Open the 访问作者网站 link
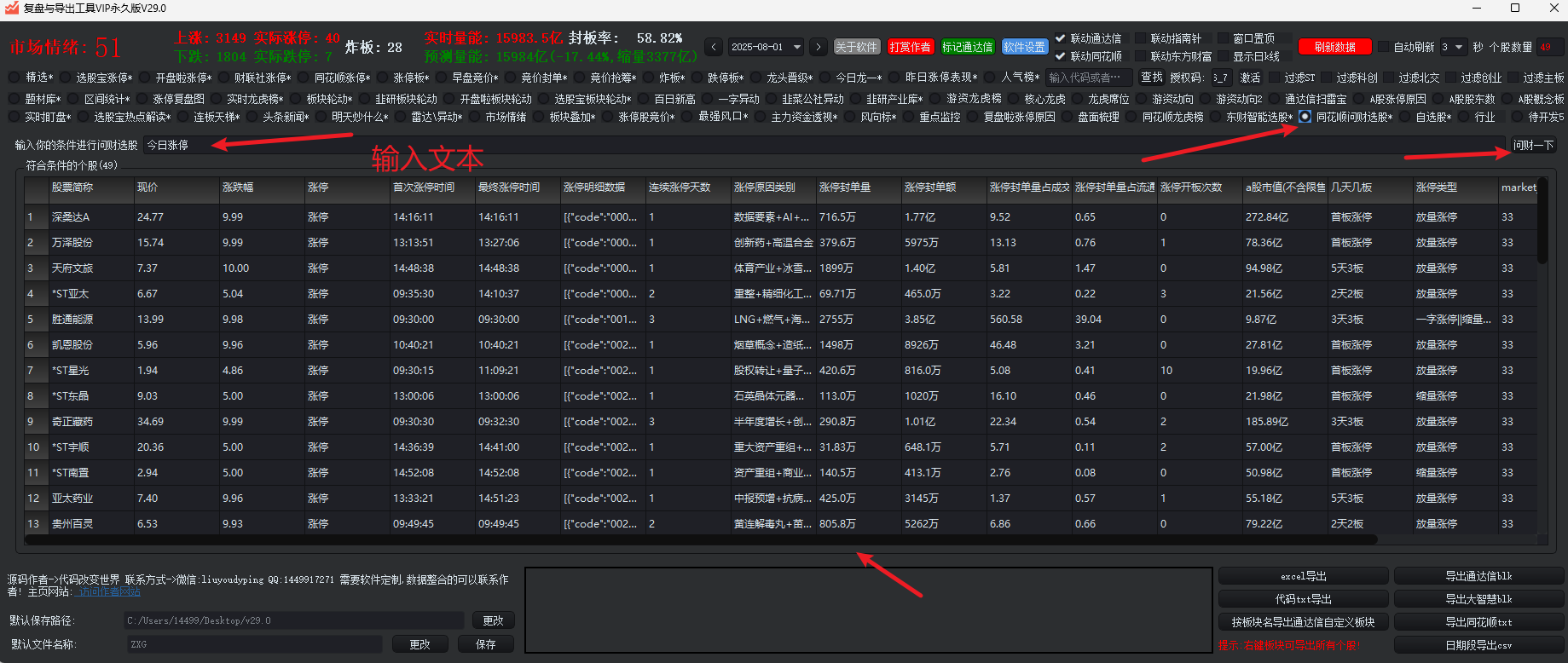The height and width of the screenshot is (663, 1568). click(107, 591)
